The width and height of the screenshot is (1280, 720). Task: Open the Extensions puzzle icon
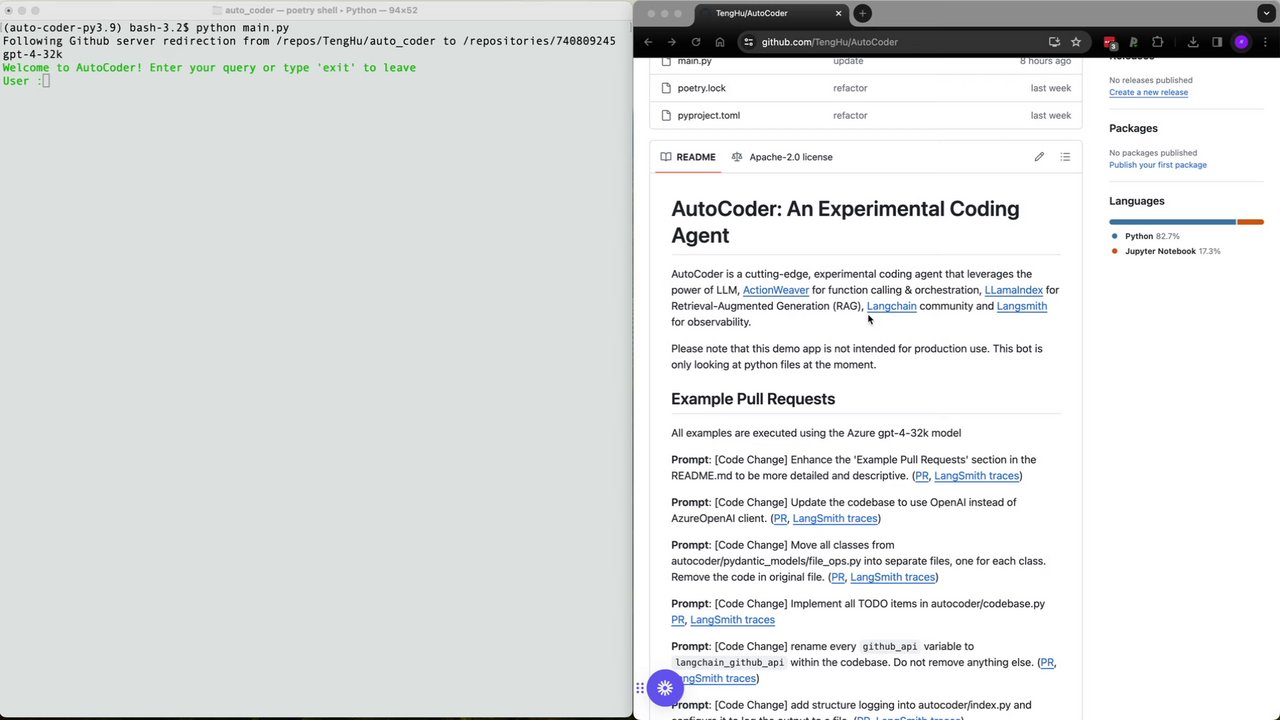pos(1158,42)
